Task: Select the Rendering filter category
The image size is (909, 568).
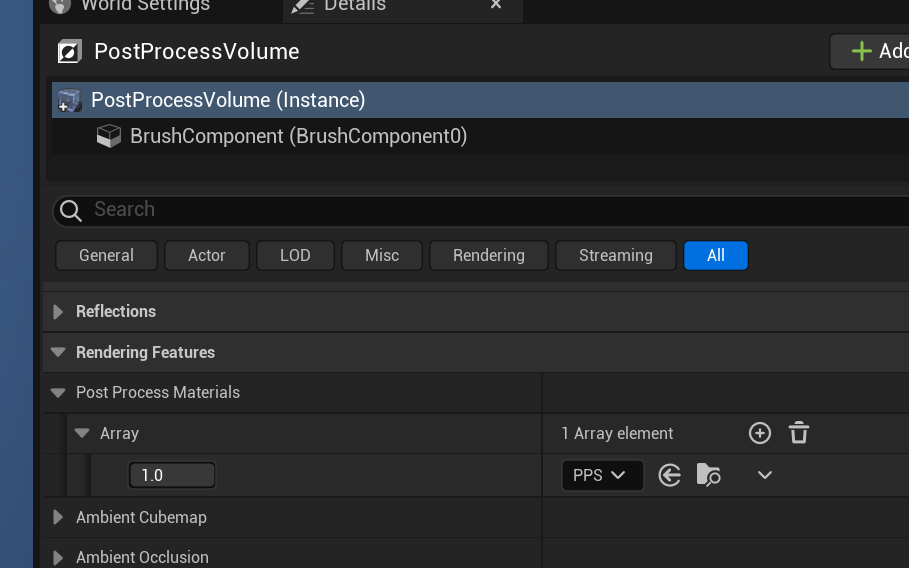Action: coord(488,256)
